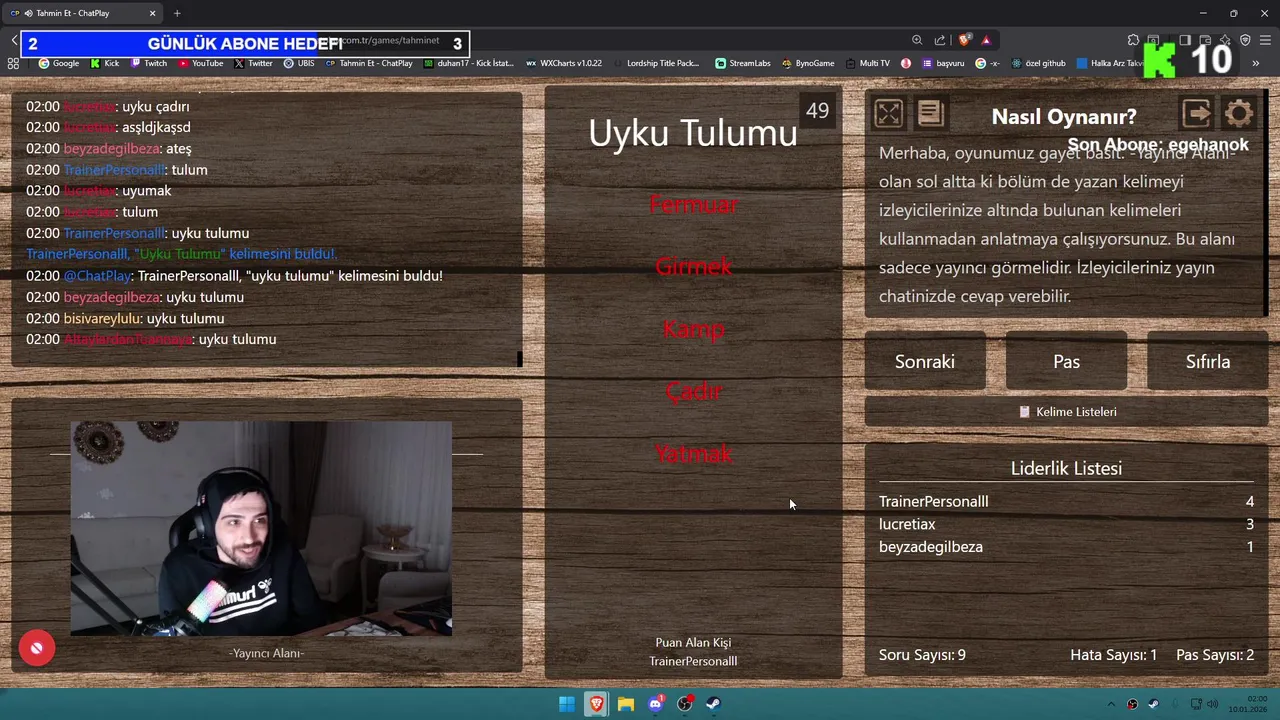
Task: Open game settings gear icon
Action: coord(1238,113)
